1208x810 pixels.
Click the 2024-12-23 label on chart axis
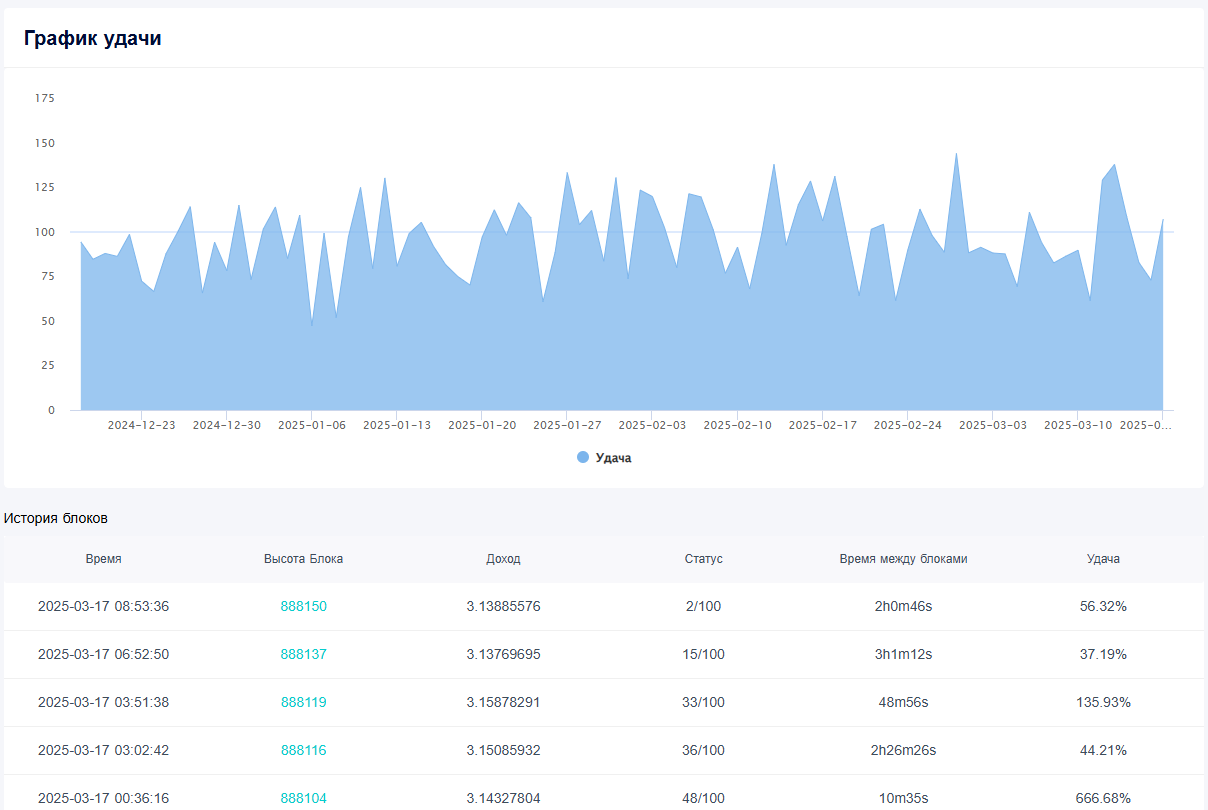tap(141, 425)
